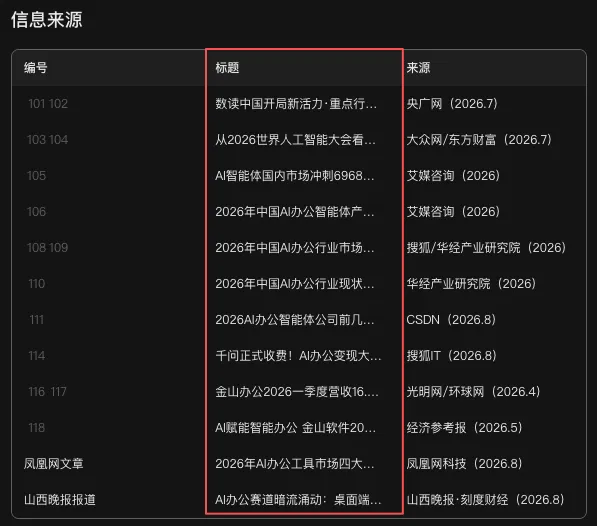Select title AI赋能智能办公 金山软件20…
The height and width of the screenshot is (526, 597).
click(295, 428)
